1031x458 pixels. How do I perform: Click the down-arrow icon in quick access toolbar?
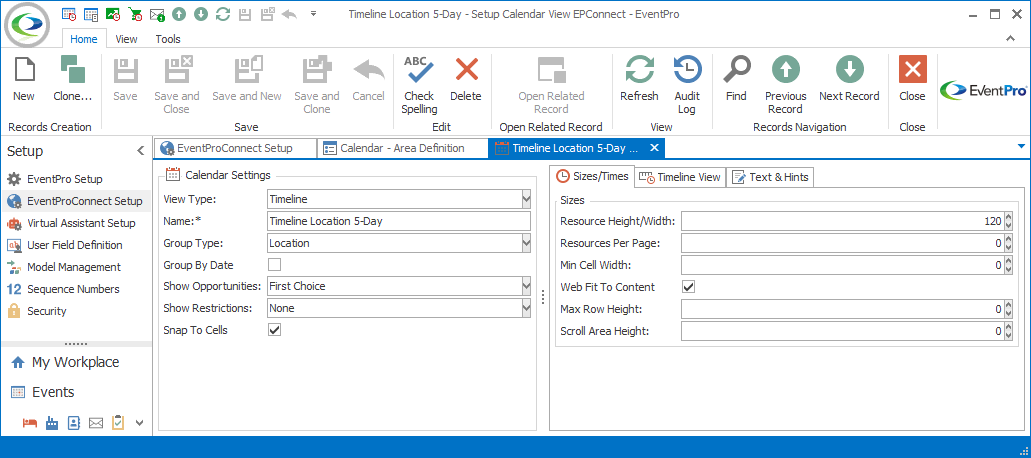[x=201, y=14]
